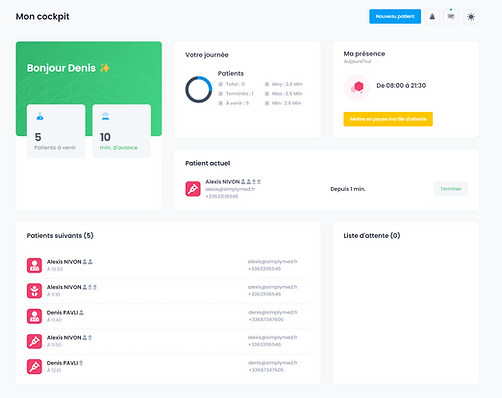Image resolution: width=502 pixels, height=398 pixels.
Task: Click the Nouveau patient button
Action: point(395,16)
